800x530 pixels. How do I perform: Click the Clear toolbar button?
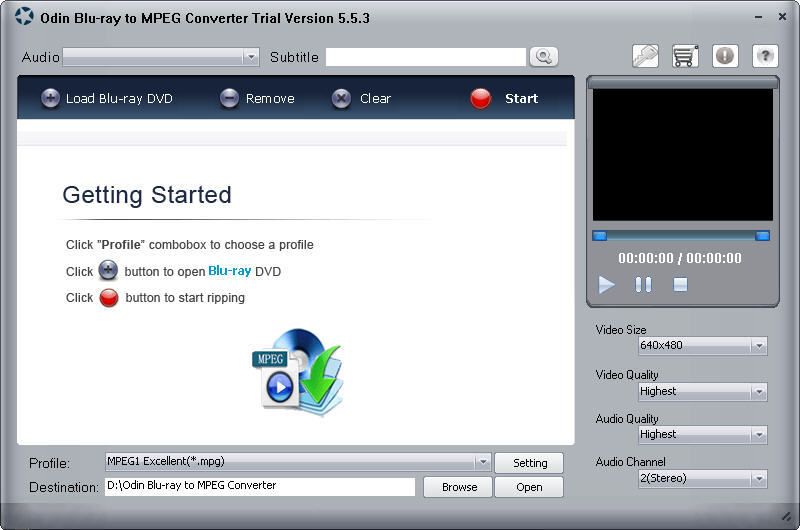tap(362, 98)
